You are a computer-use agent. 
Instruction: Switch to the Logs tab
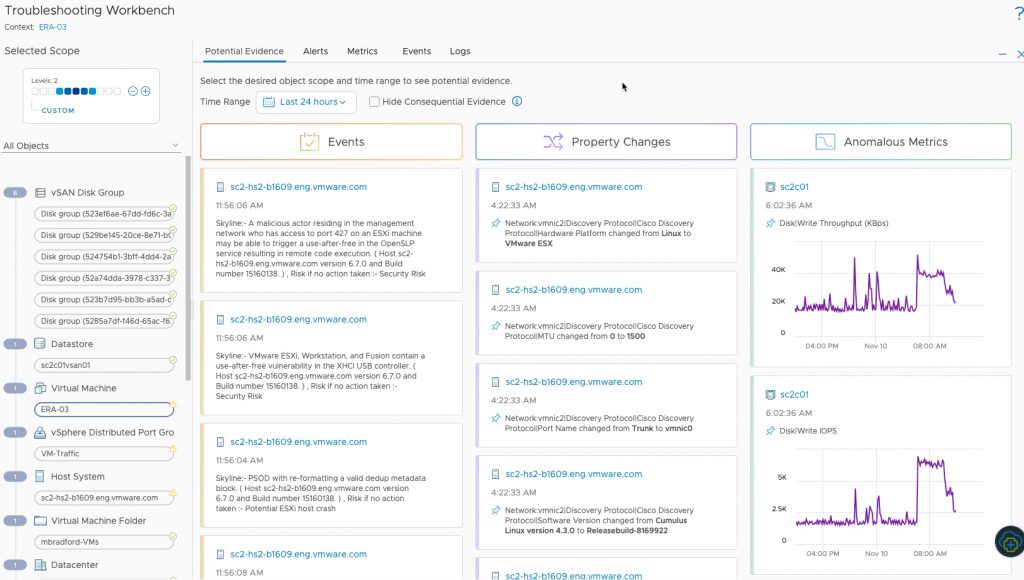(460, 51)
